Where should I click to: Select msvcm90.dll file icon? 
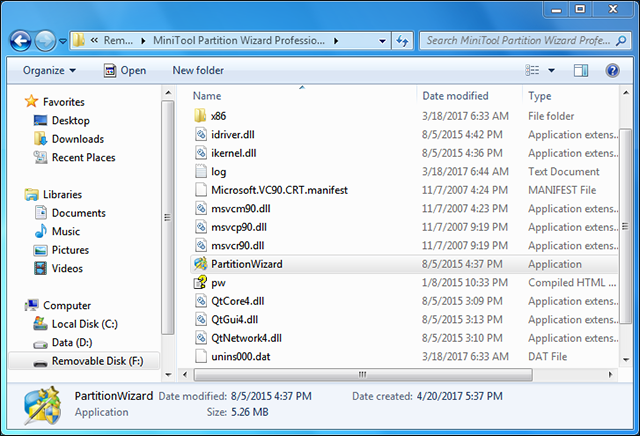pyautogui.click(x=200, y=208)
